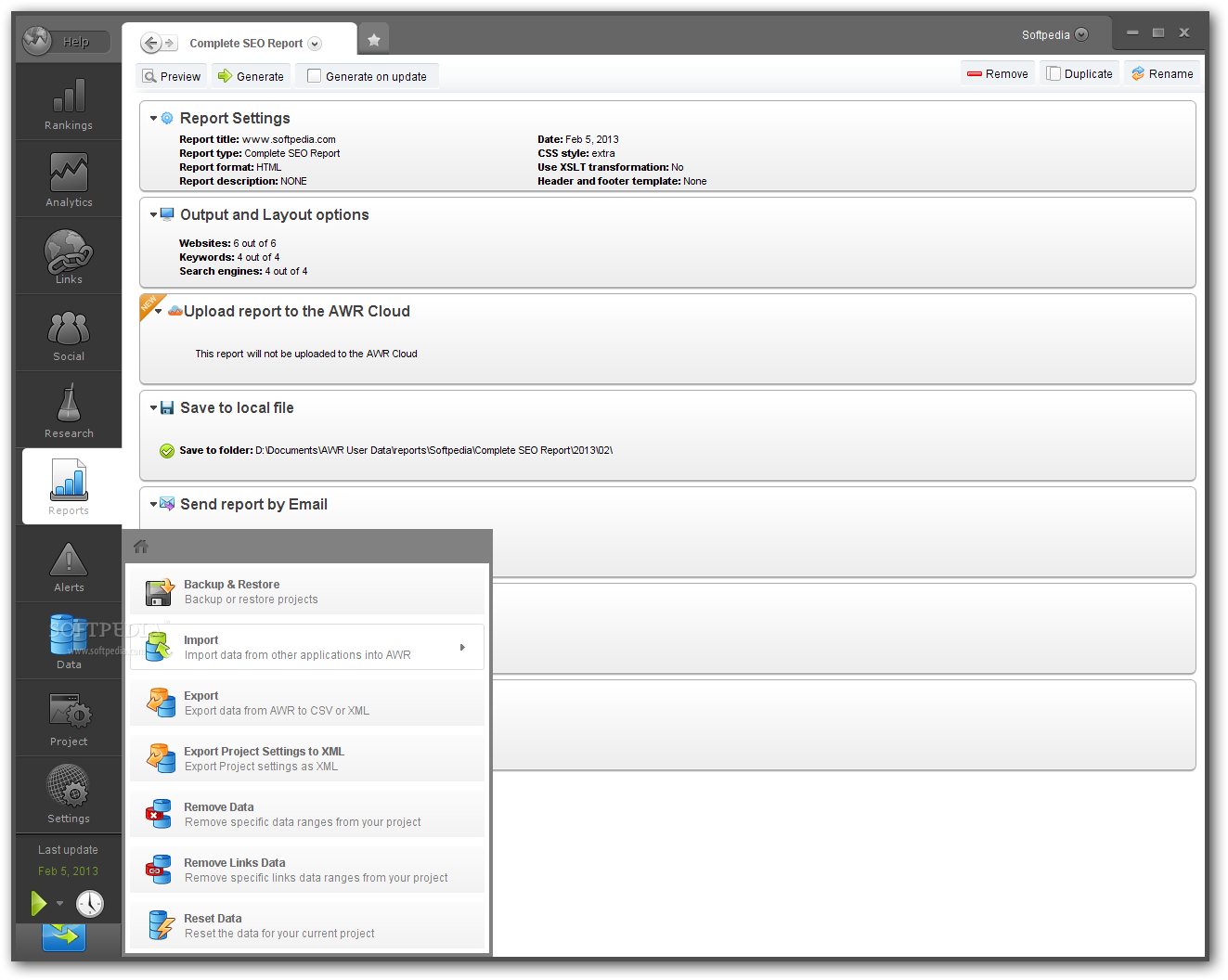
Task: Click the monitor icon beside Output and Layout
Action: (x=167, y=214)
